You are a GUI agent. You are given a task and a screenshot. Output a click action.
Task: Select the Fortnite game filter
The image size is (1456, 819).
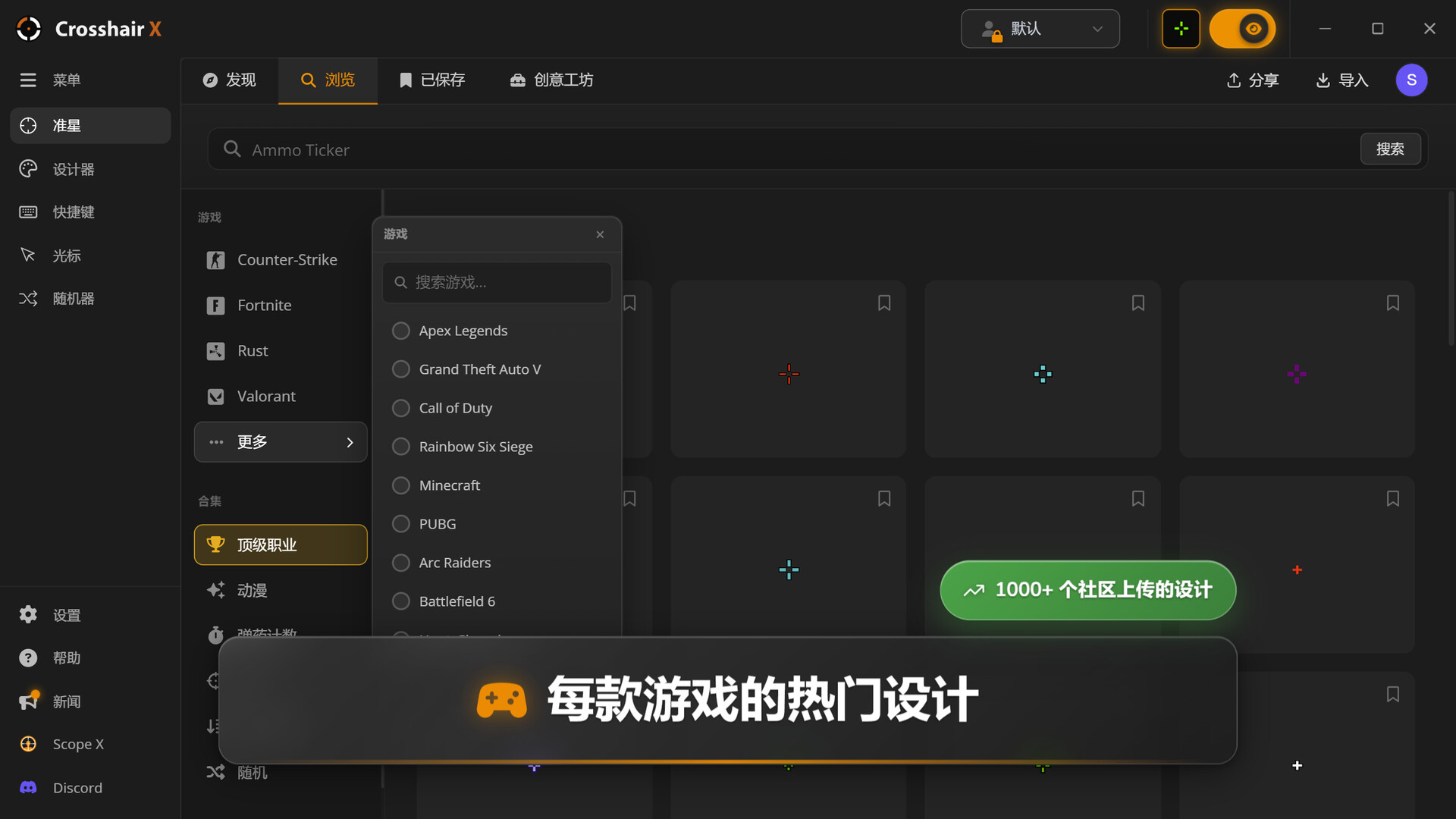click(281, 305)
